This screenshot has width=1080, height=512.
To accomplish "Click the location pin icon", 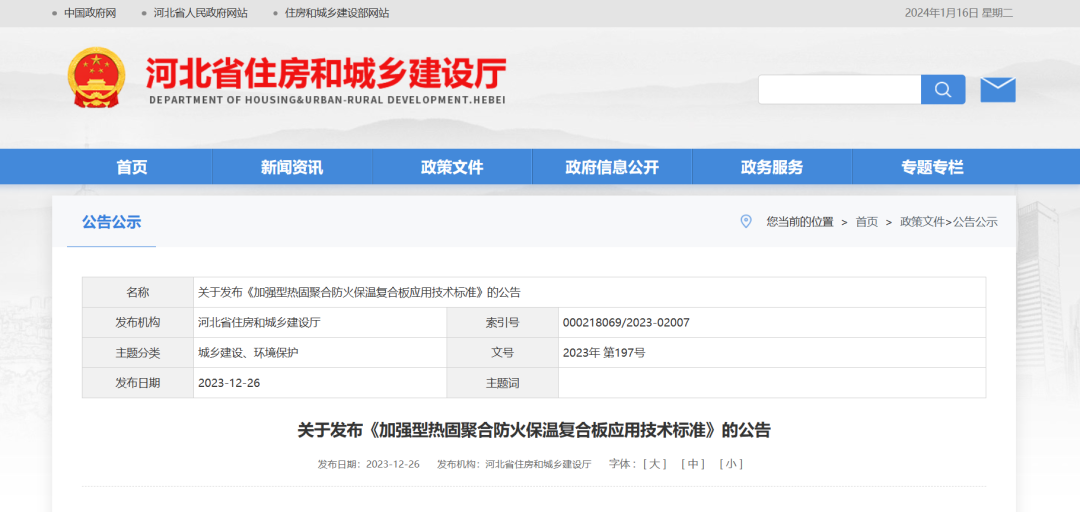I will pos(745,222).
